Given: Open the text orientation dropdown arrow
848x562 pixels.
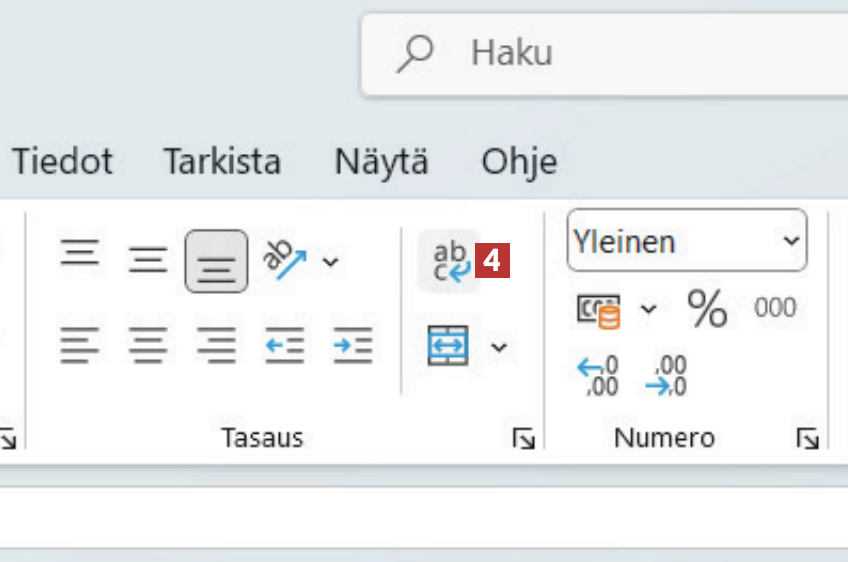Looking at the screenshot, I should 330,263.
